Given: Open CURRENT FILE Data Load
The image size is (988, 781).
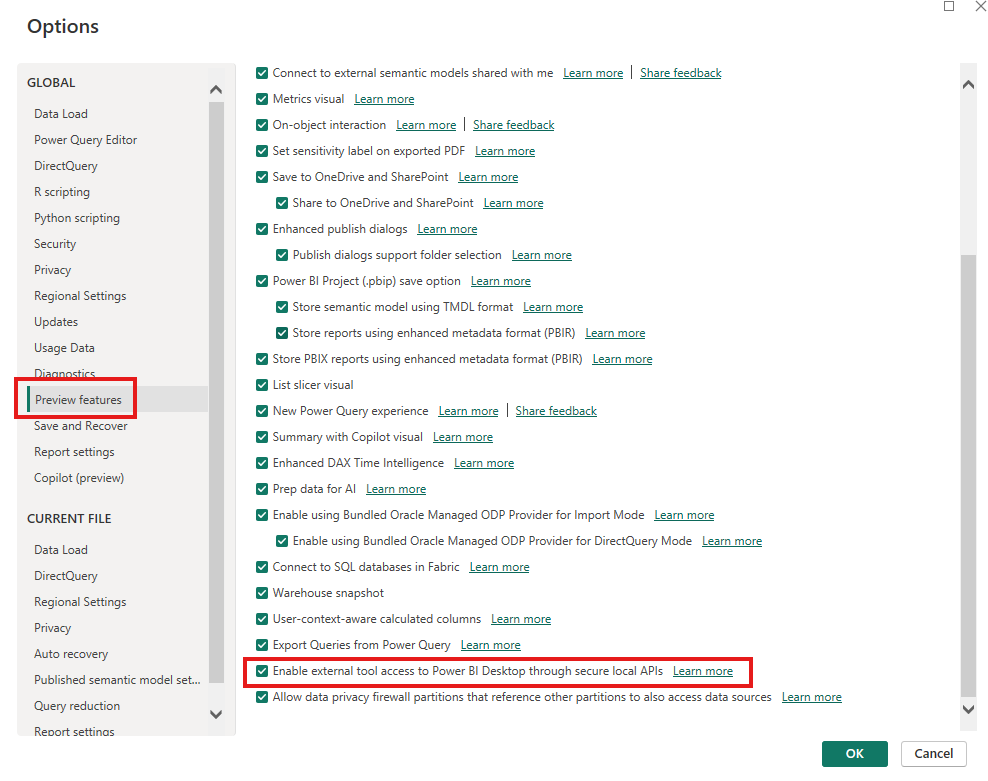Looking at the screenshot, I should [61, 550].
